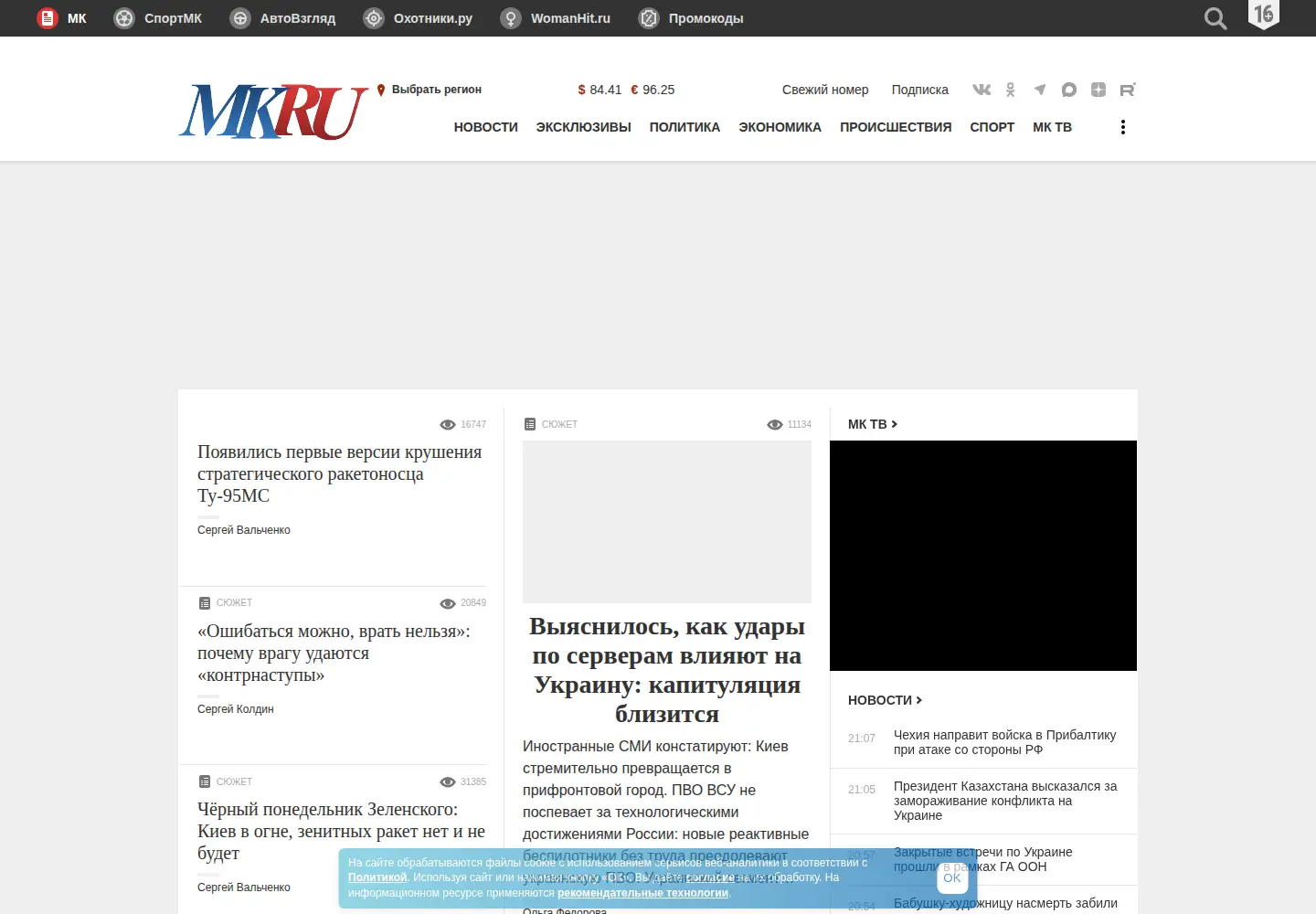Open site search with the magnifier icon
The height and width of the screenshot is (914, 1316).
coord(1215,18)
